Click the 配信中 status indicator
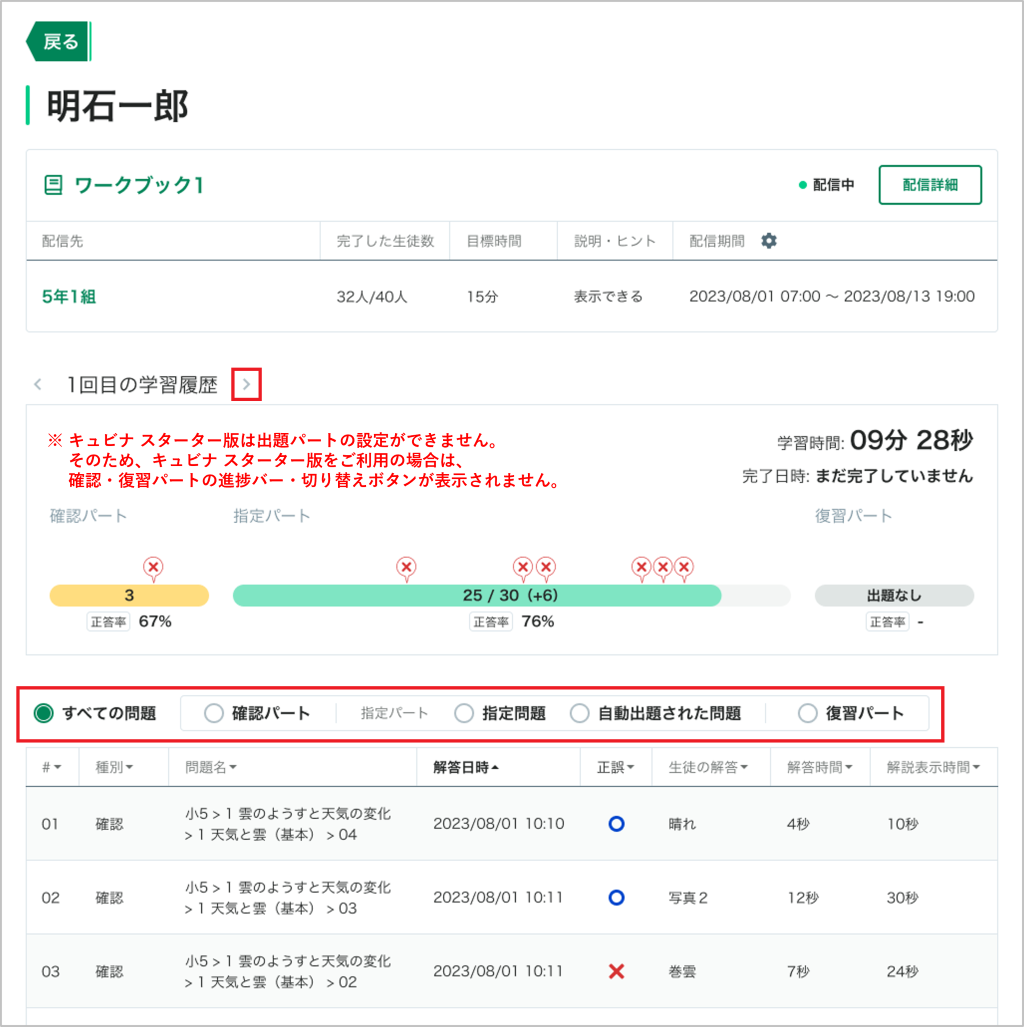This screenshot has width=1024, height=1027. click(x=826, y=185)
